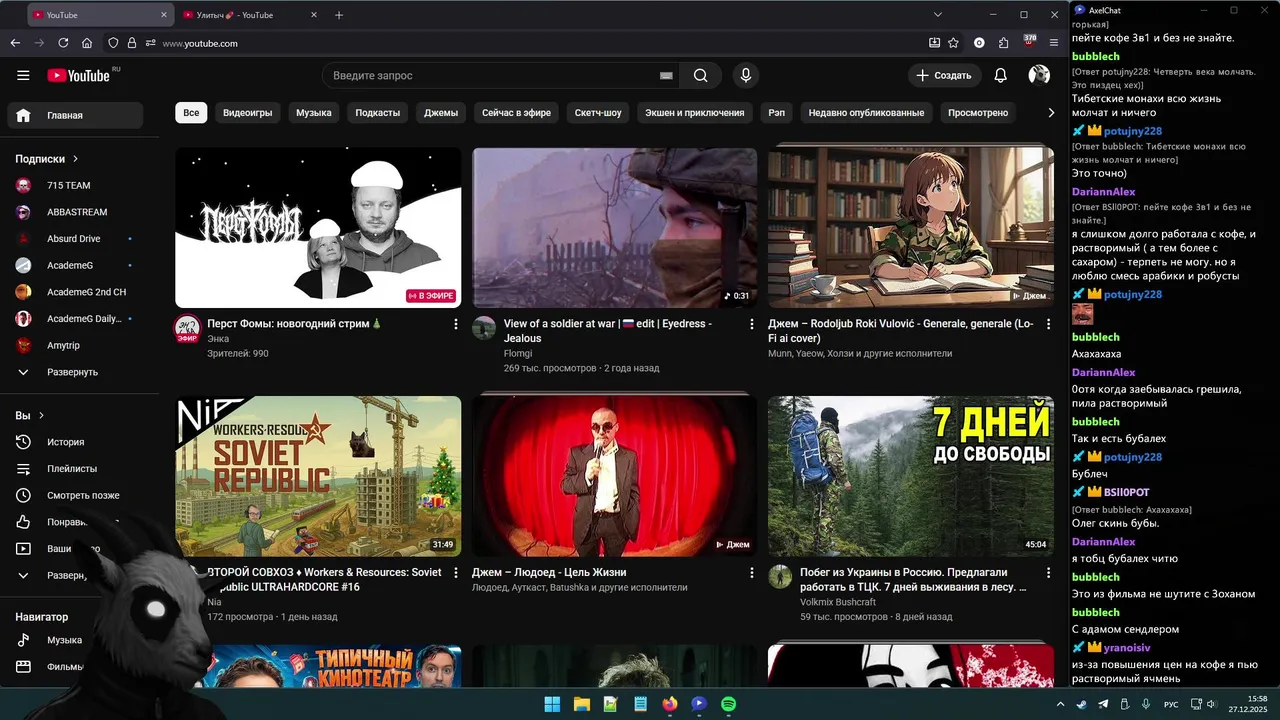Select the Видеоигры filter chip
1280x720 pixels.
pos(247,113)
